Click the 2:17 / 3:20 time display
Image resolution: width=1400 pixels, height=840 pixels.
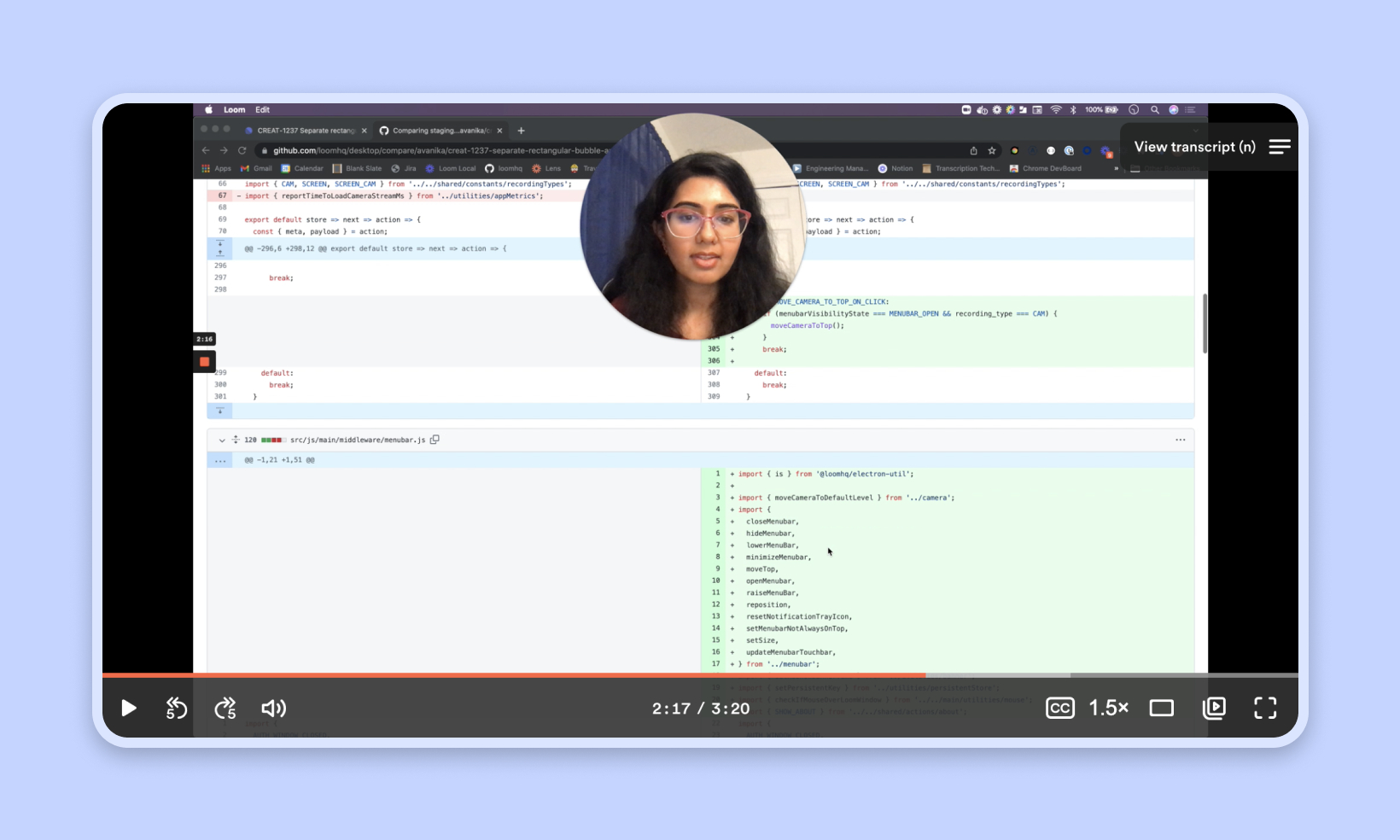(x=701, y=709)
